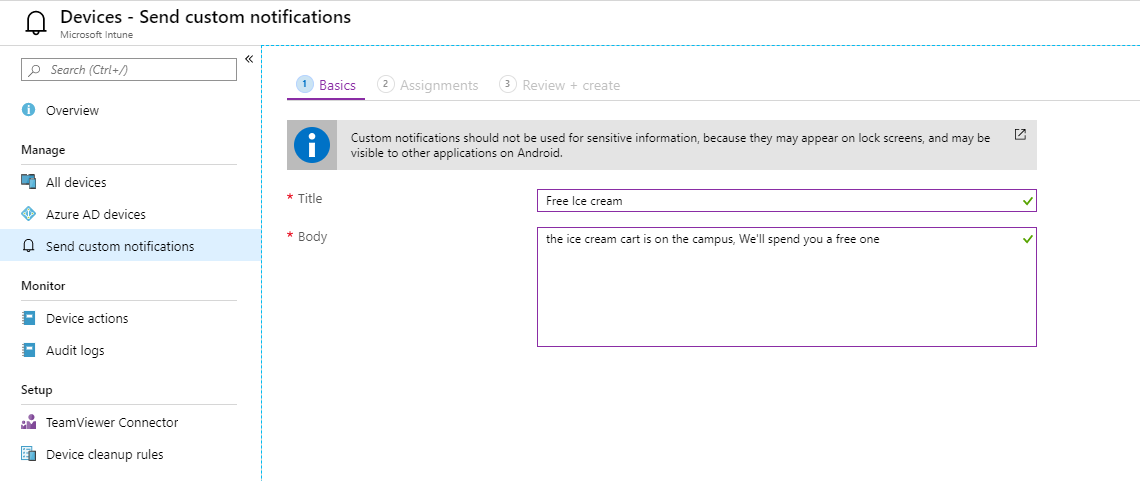Click the Overview info icon
The height and width of the screenshot is (481, 1140).
click(29, 110)
